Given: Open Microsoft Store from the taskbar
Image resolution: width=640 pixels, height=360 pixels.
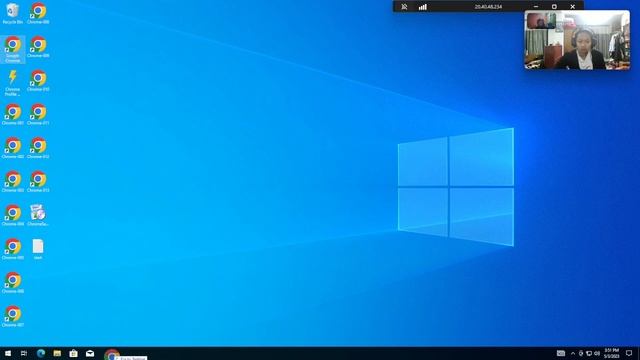Looking at the screenshot, I should [x=73, y=353].
